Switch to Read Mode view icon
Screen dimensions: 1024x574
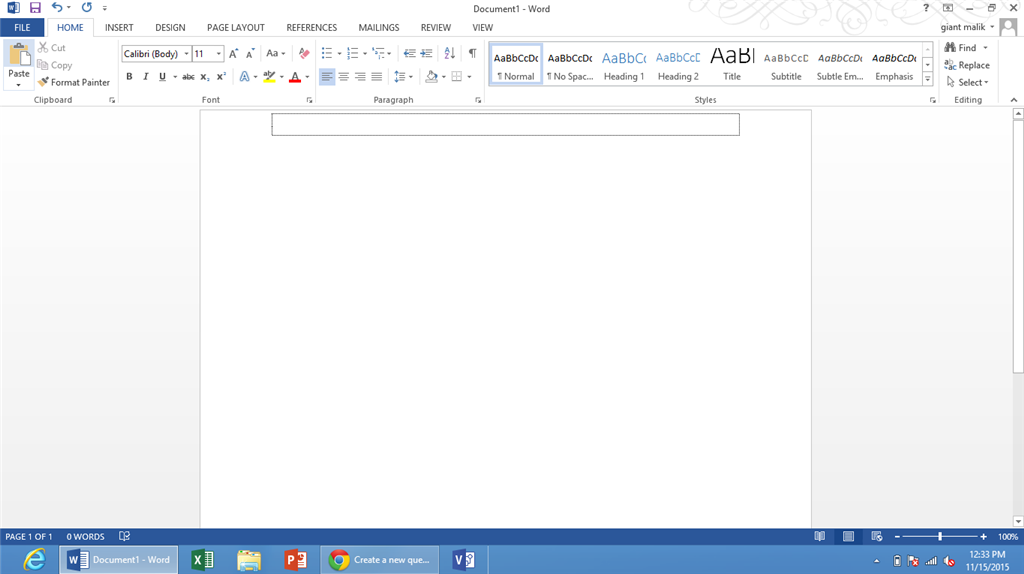click(820, 536)
